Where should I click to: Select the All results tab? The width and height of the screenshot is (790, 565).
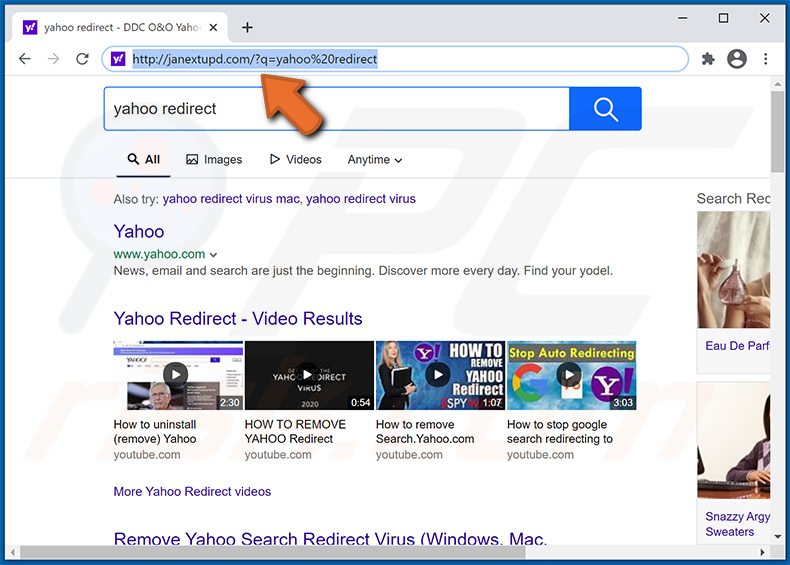(x=144, y=160)
